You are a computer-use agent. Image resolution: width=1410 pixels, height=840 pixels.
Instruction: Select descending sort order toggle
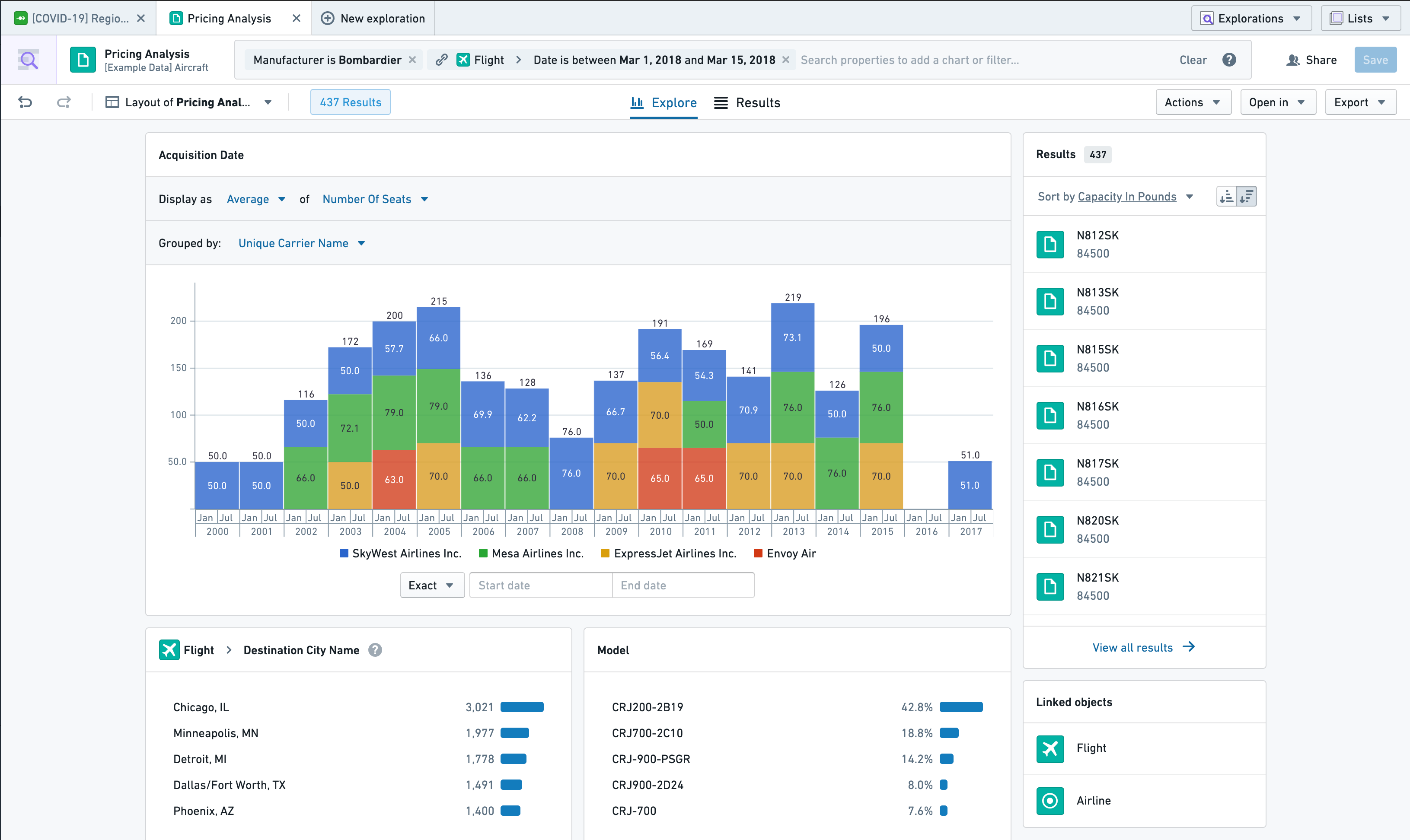pos(1247,197)
